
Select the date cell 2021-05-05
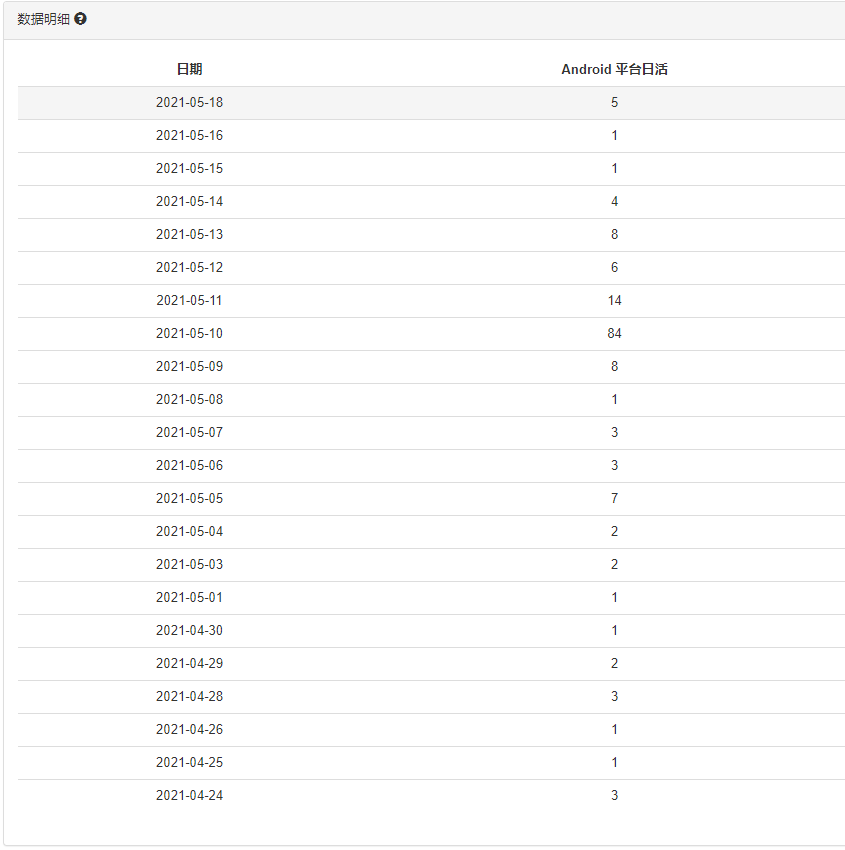click(x=189, y=499)
